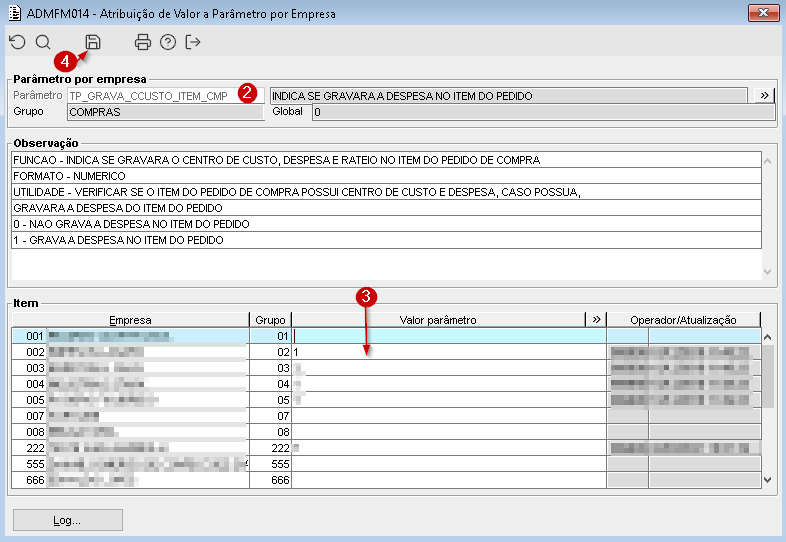Sort by the Empresa column header

[x=130, y=320]
